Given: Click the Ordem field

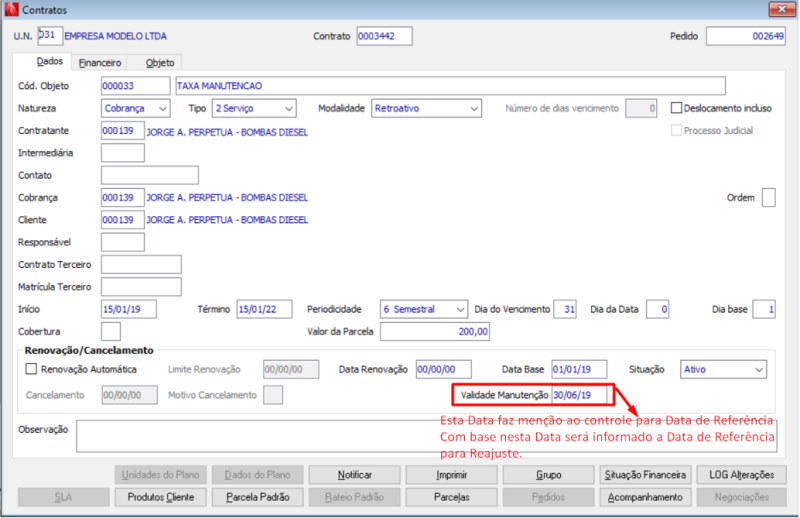Looking at the screenshot, I should click(768, 198).
